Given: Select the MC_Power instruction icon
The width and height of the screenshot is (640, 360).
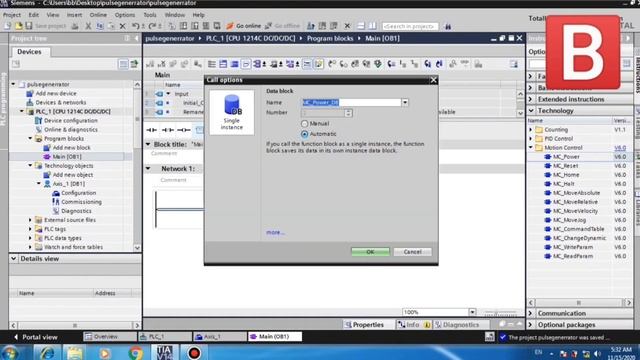Looking at the screenshot, I should pos(548,157).
